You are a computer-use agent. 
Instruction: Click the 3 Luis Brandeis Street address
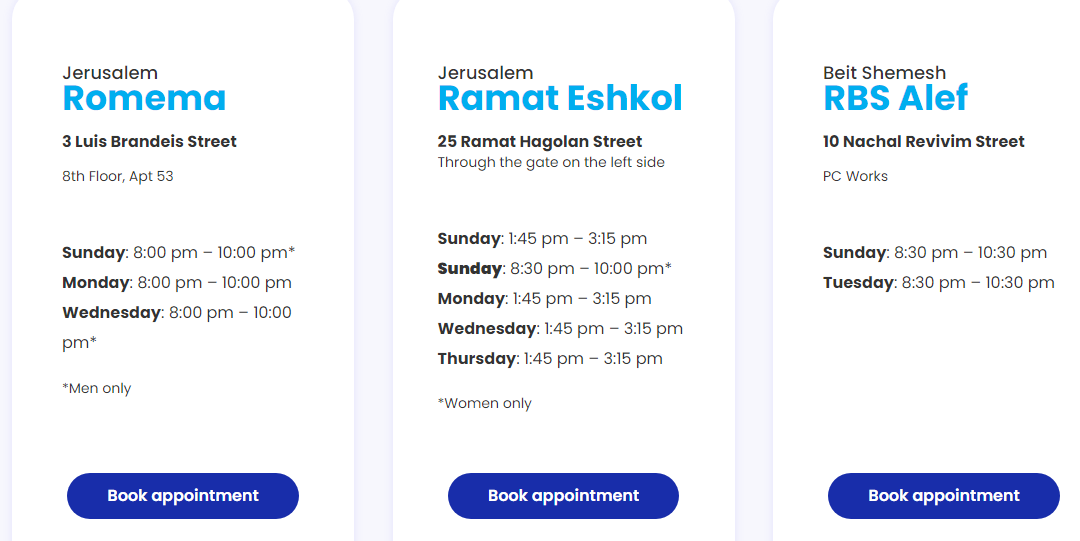[x=149, y=142]
